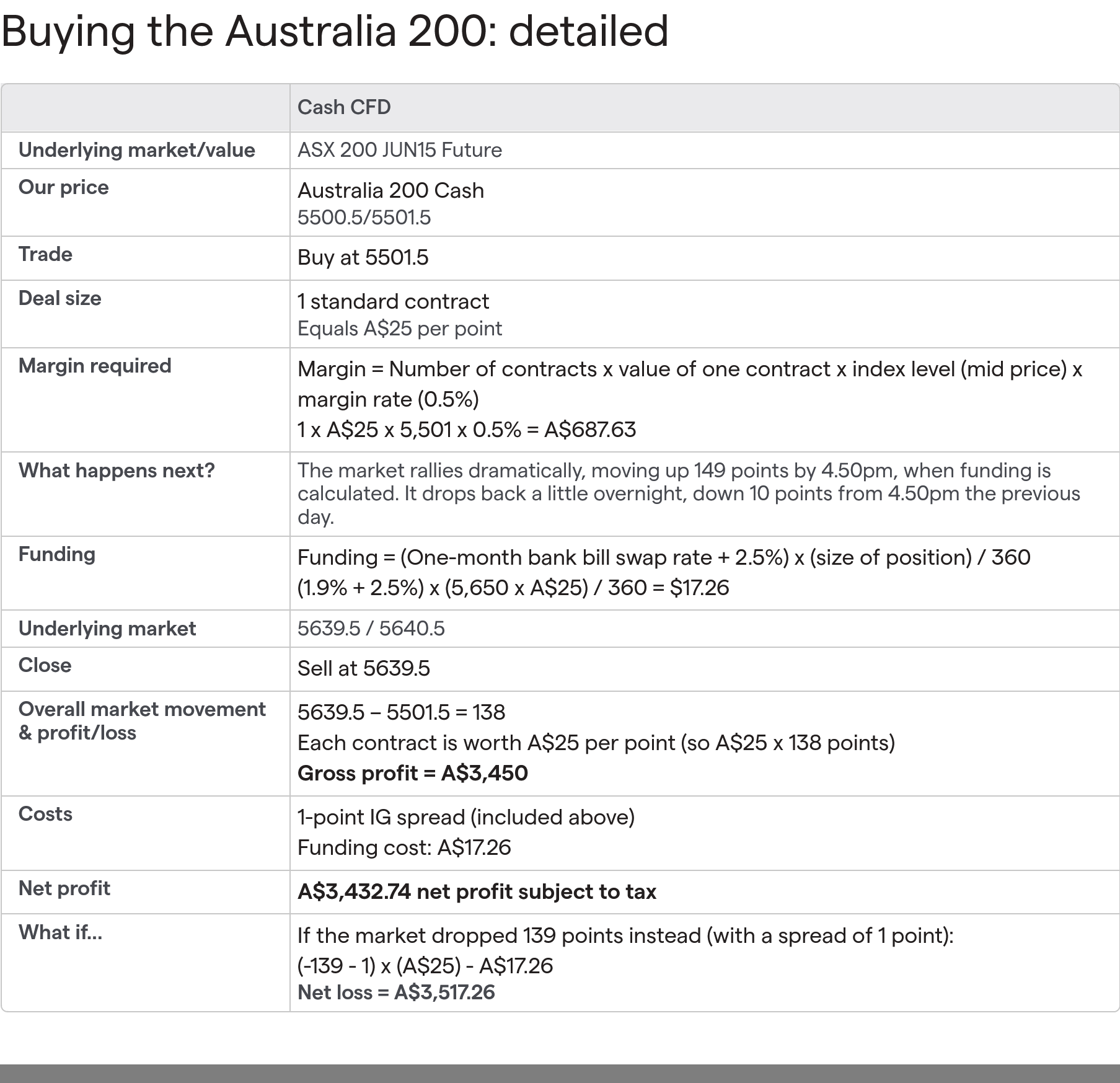Click the "Buy at 5501.5" trade cell
1120x1083 pixels.
point(363,257)
